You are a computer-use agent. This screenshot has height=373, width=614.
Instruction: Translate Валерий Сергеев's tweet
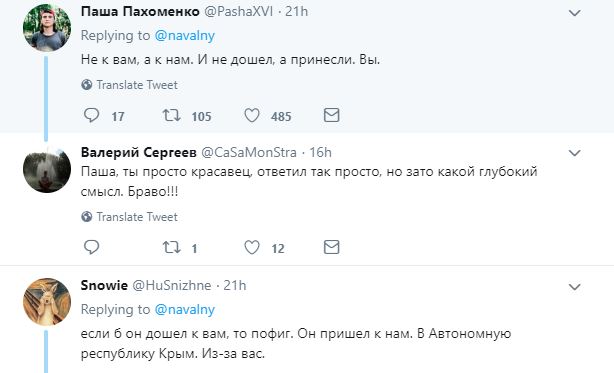(x=130, y=217)
